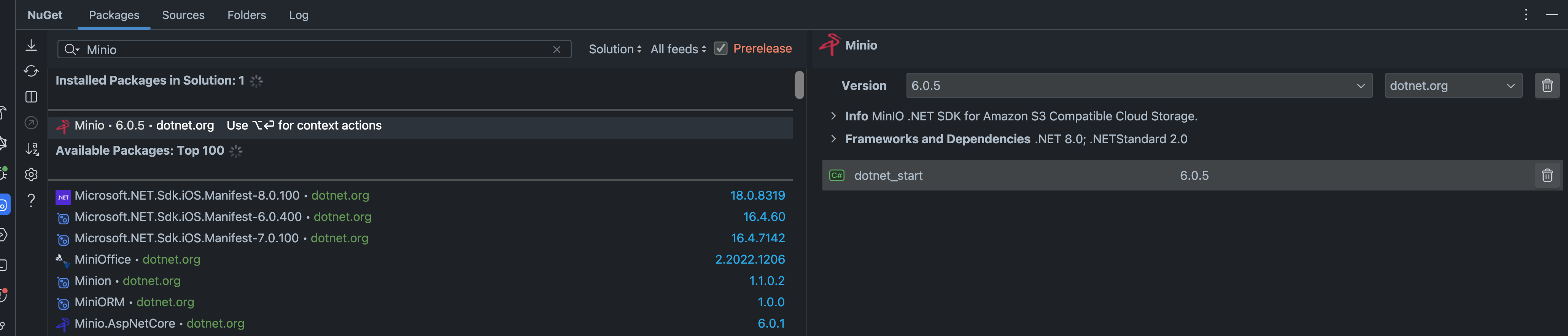The image size is (1568, 336).
Task: Select the MiniORM package
Action: 420,302
